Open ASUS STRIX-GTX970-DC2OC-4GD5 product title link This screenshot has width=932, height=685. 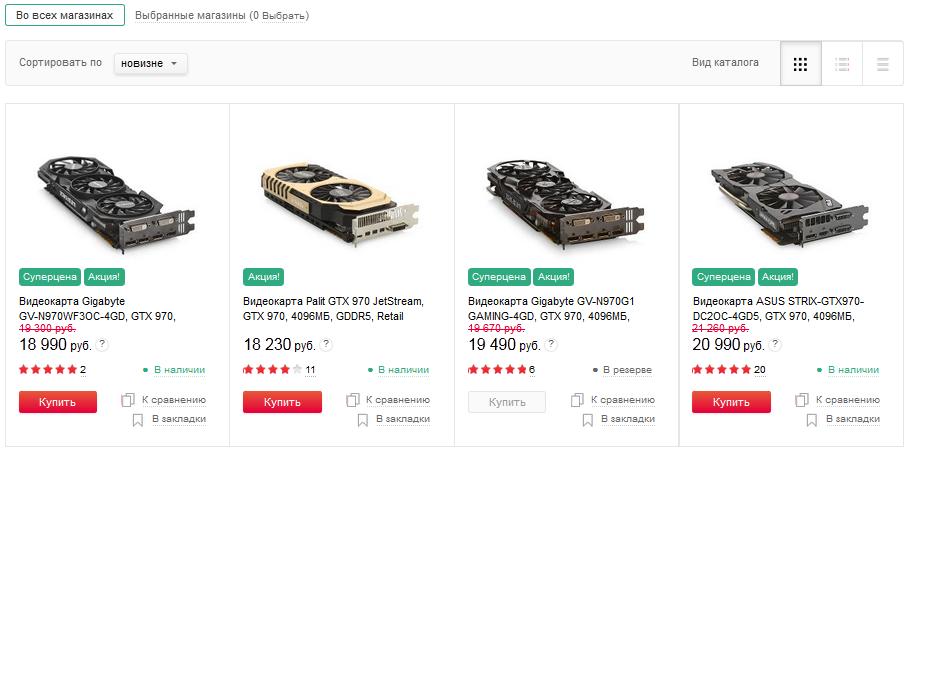[x=778, y=309]
